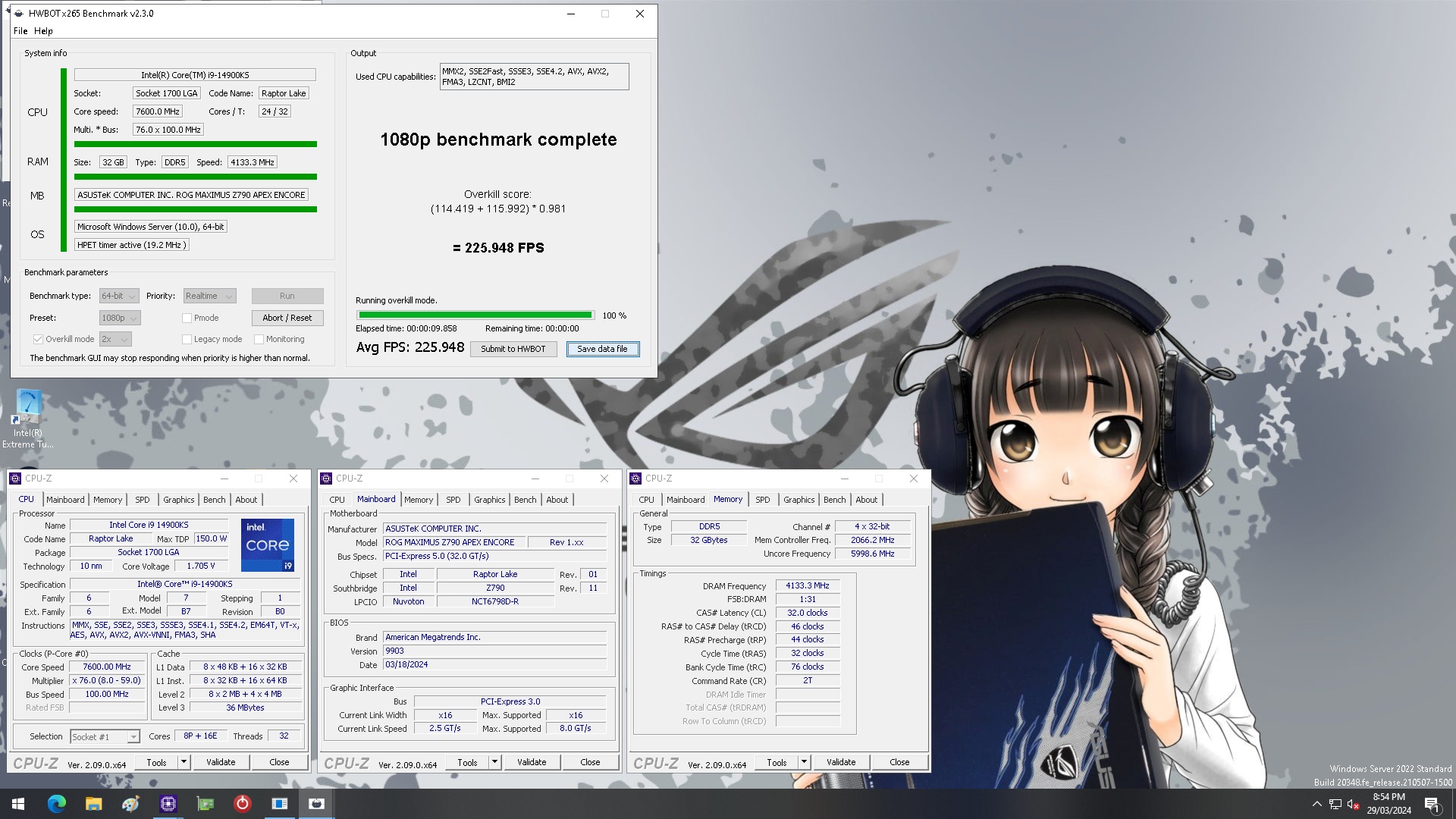Click the Intel Core i9 logo in CPU-Z
This screenshot has height=819, width=1456.
[268, 544]
